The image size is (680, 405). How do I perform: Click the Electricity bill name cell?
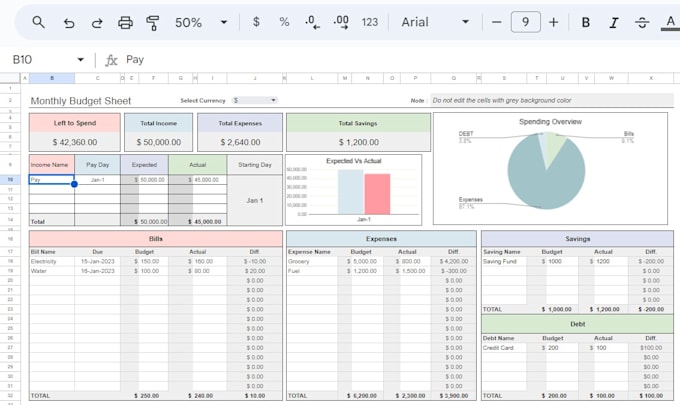click(52, 261)
